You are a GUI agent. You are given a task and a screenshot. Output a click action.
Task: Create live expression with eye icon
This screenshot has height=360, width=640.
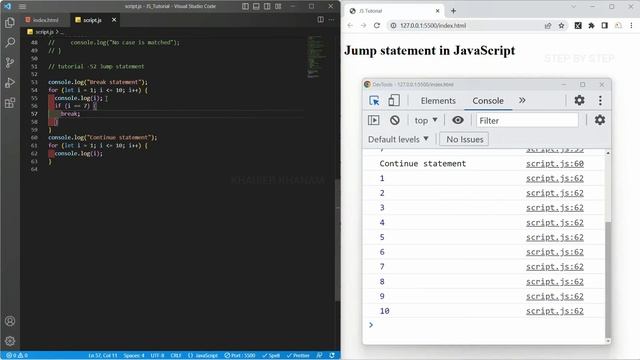coord(458,120)
